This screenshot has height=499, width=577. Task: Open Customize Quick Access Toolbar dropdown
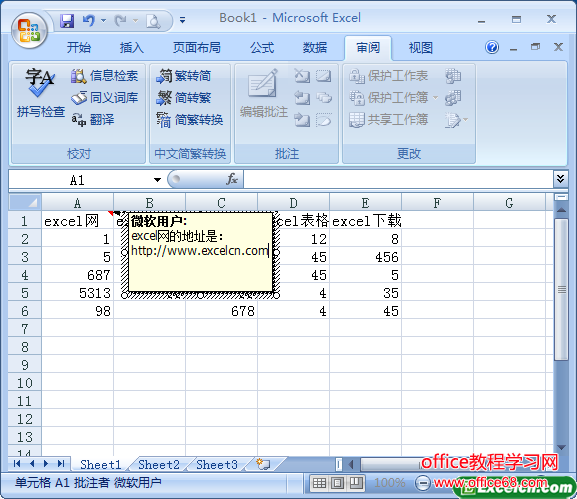(x=182, y=20)
